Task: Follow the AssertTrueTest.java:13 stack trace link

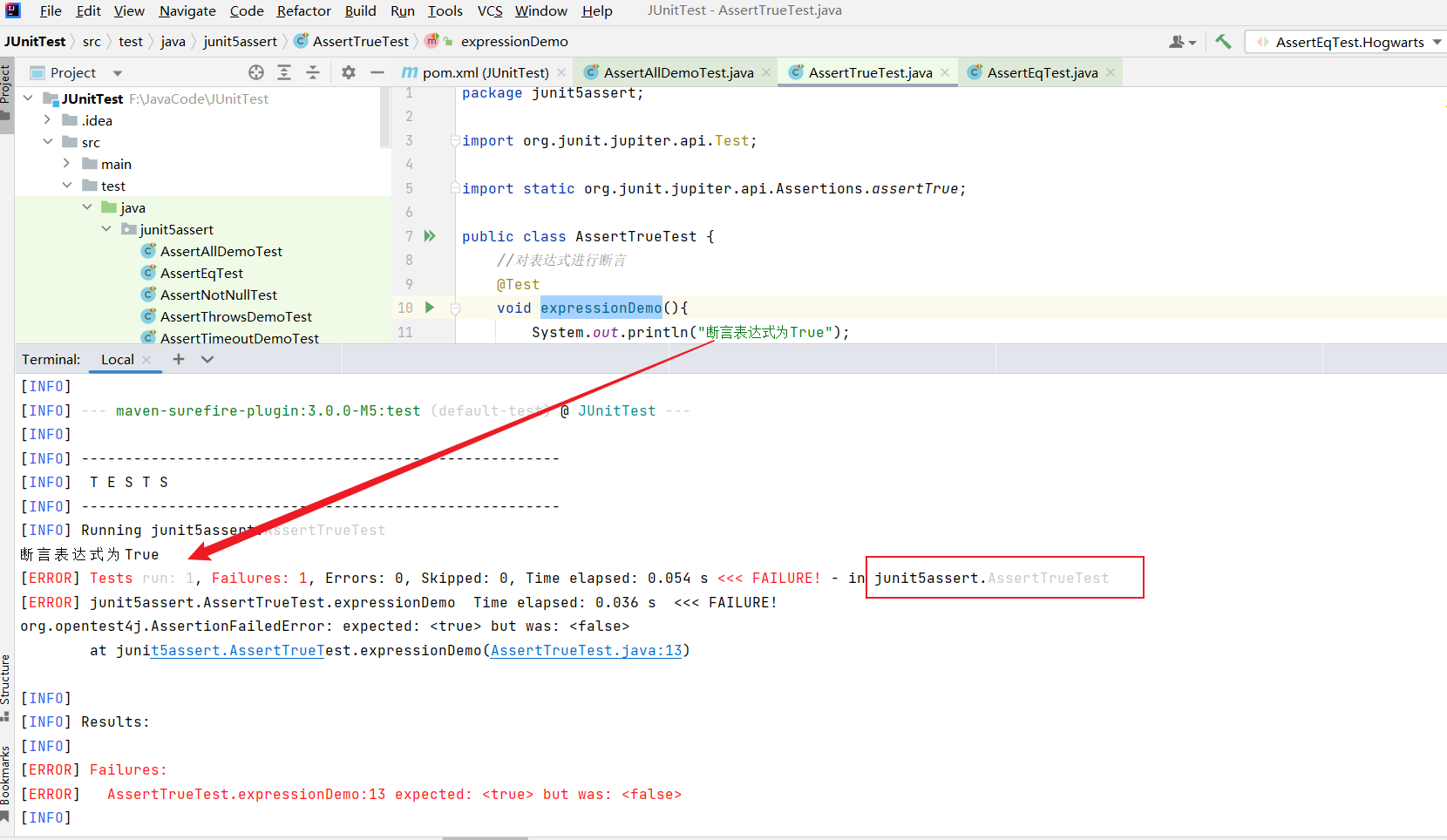Action: [x=586, y=650]
